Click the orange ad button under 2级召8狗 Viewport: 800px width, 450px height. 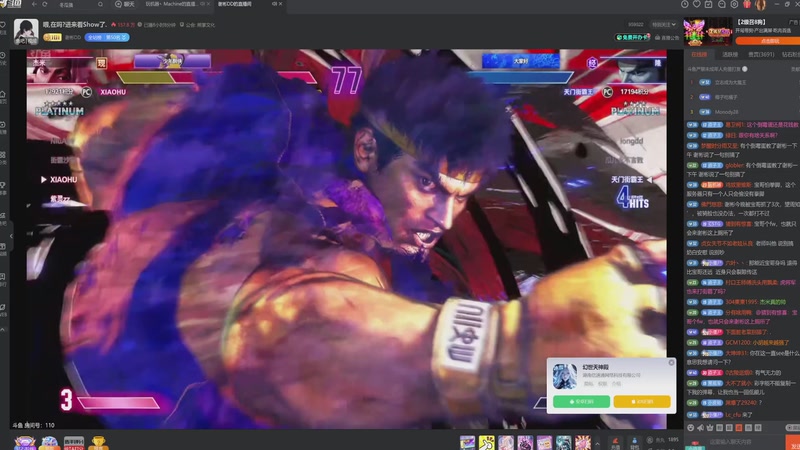coord(770,41)
